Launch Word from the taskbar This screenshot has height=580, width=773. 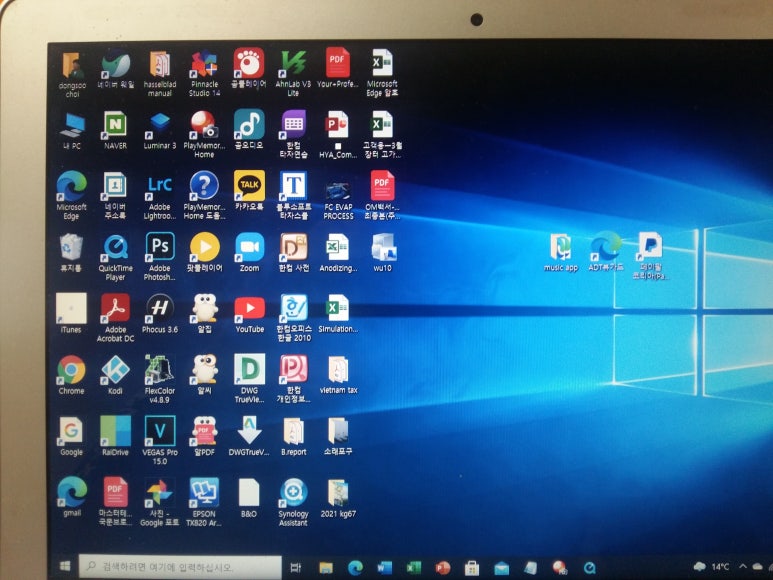point(384,568)
